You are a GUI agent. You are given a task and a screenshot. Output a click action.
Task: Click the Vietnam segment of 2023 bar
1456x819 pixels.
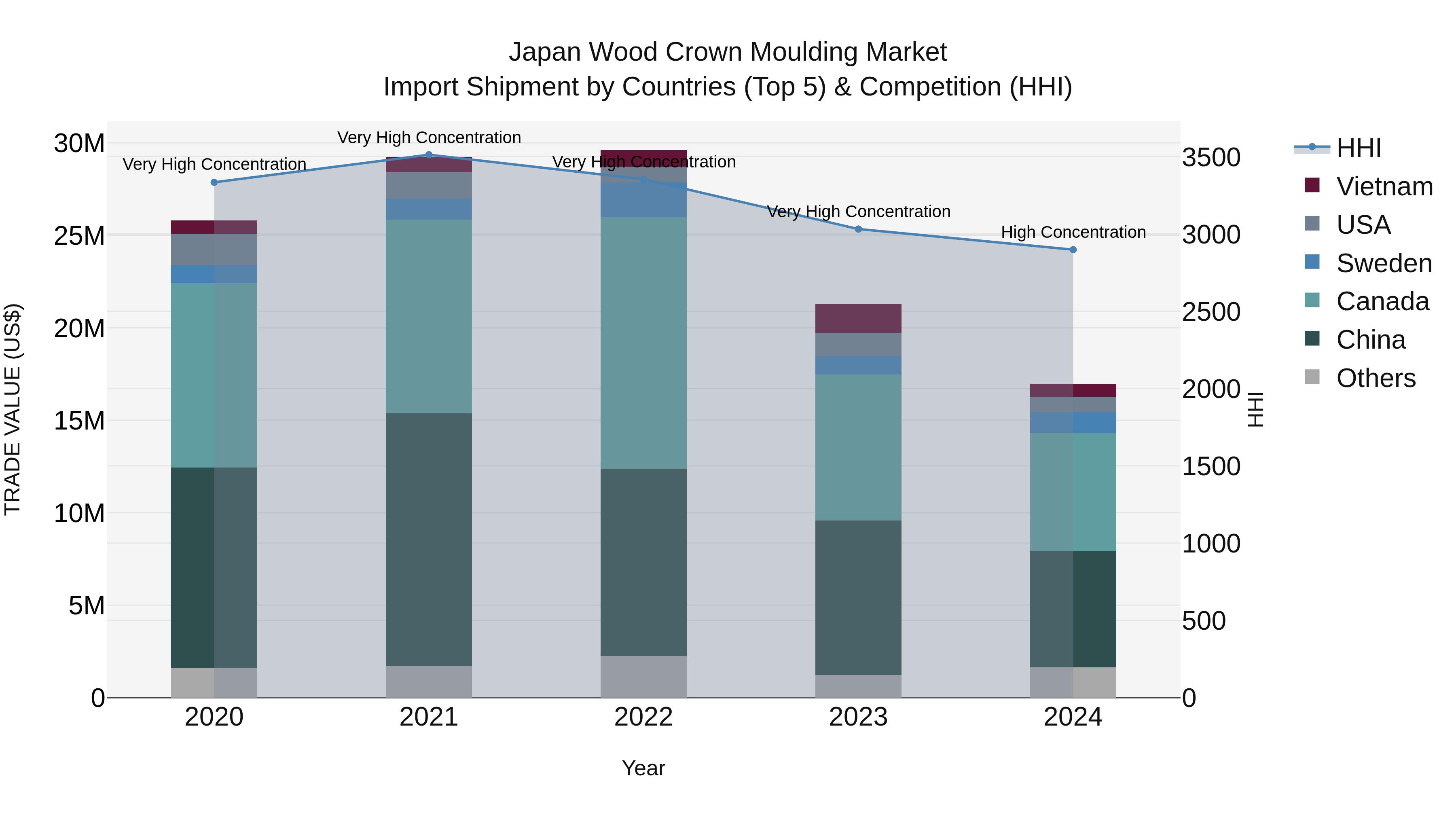click(x=858, y=318)
